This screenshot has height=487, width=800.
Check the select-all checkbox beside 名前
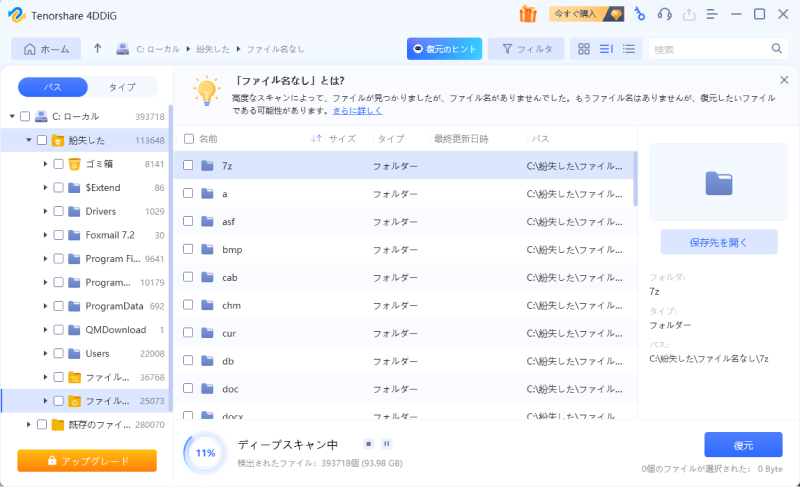point(189,139)
